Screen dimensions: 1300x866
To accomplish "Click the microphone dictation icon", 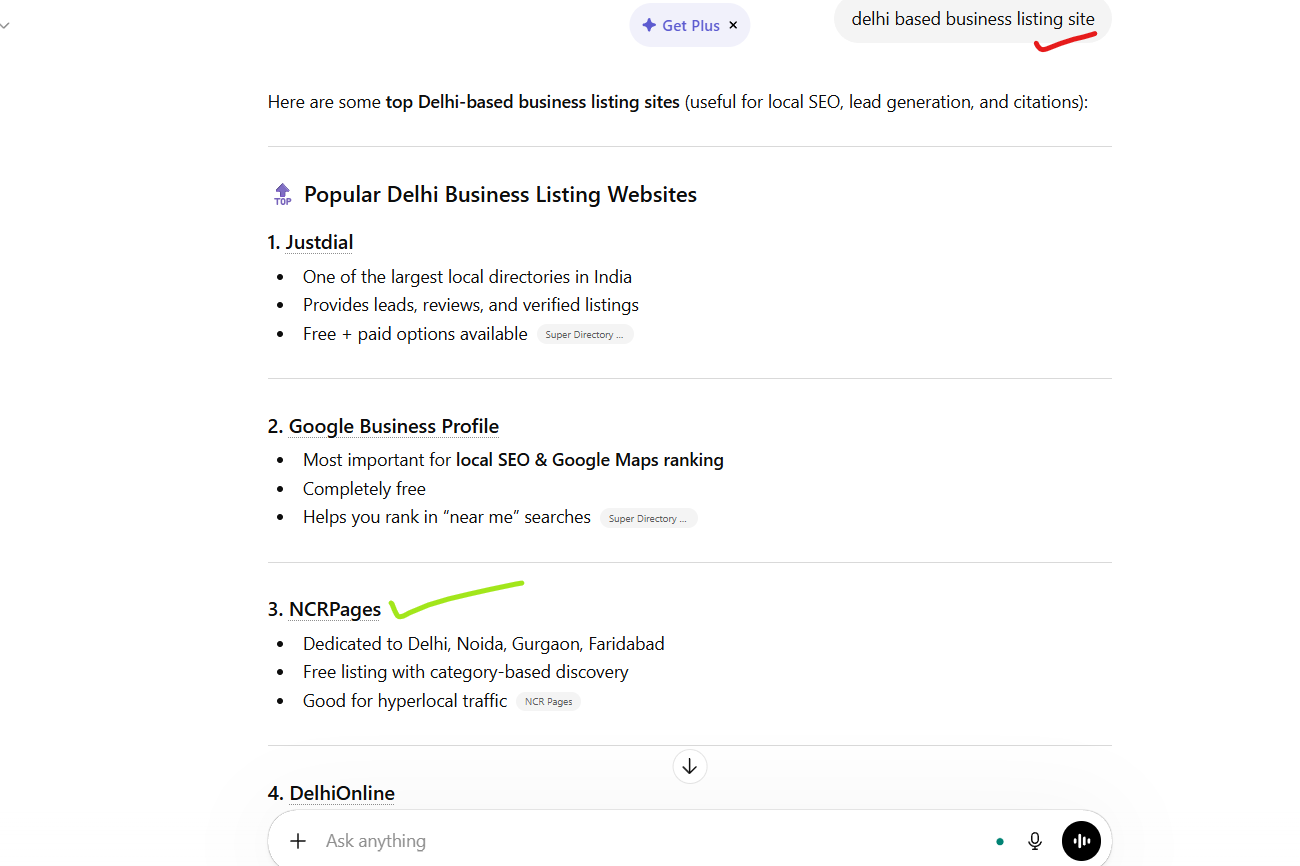I will pyautogui.click(x=1035, y=841).
